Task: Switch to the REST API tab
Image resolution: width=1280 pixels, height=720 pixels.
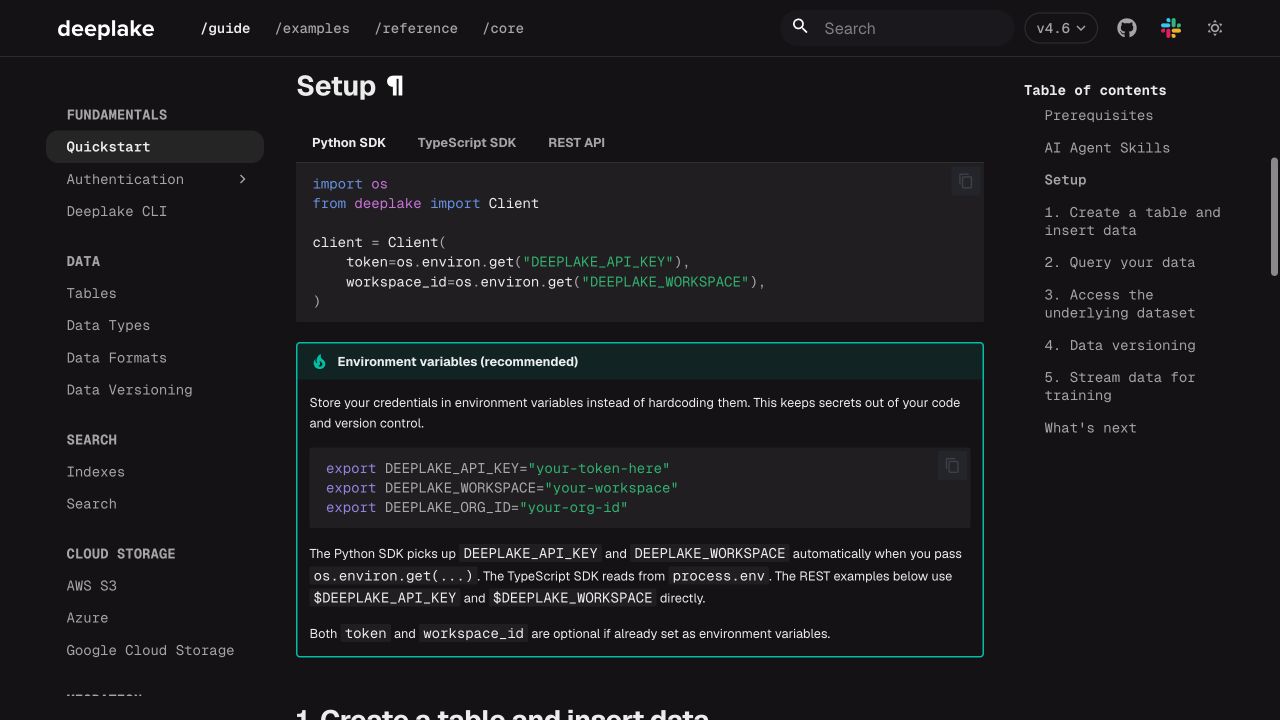Action: 576,142
